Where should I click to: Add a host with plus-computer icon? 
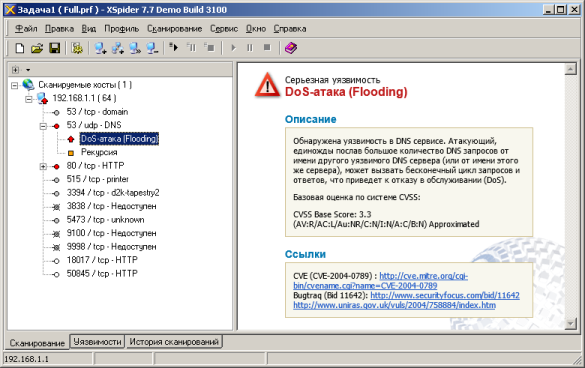click(x=100, y=48)
